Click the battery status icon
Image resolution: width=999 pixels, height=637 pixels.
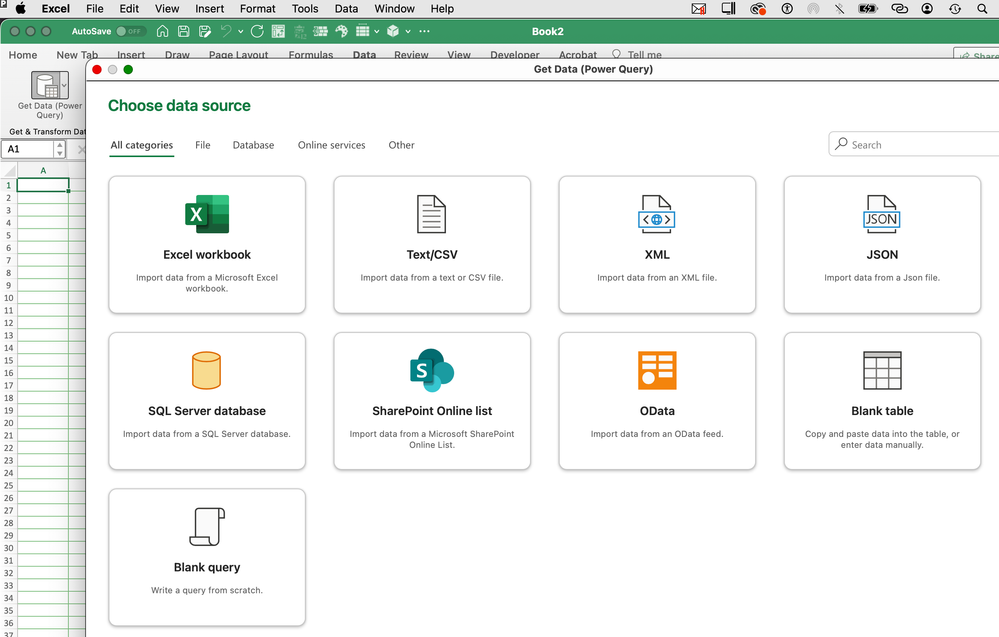pyautogui.click(x=868, y=8)
